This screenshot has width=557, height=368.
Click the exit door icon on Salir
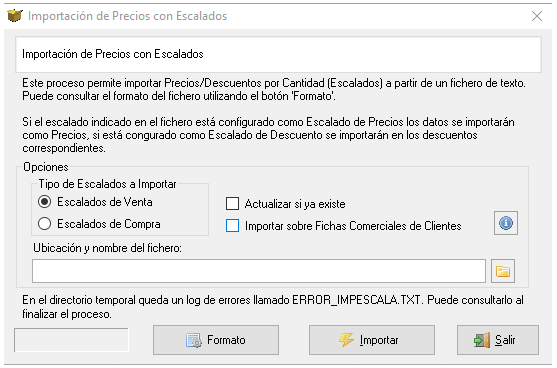[x=482, y=340]
